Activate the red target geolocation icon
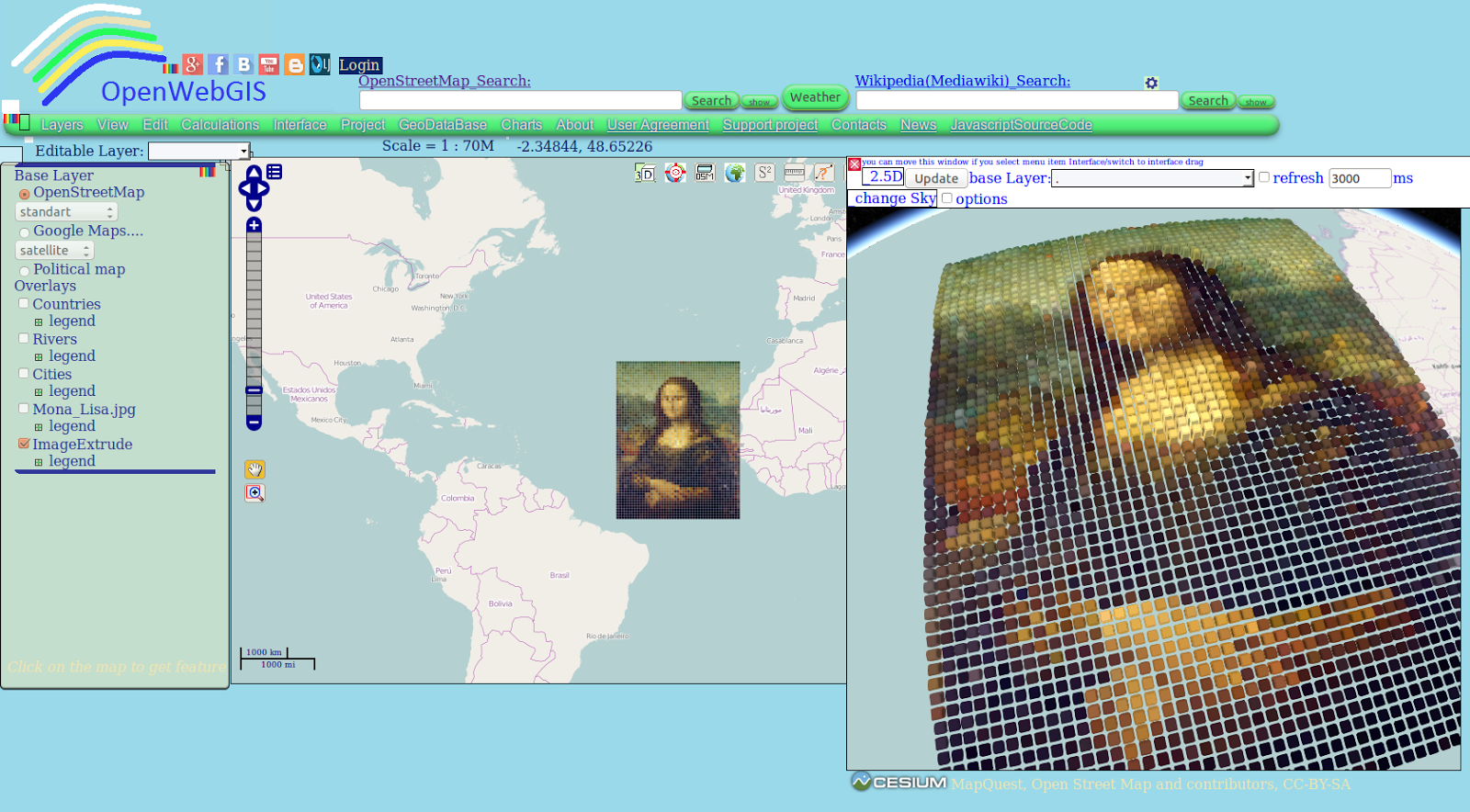Image resolution: width=1470 pixels, height=812 pixels. point(675,173)
